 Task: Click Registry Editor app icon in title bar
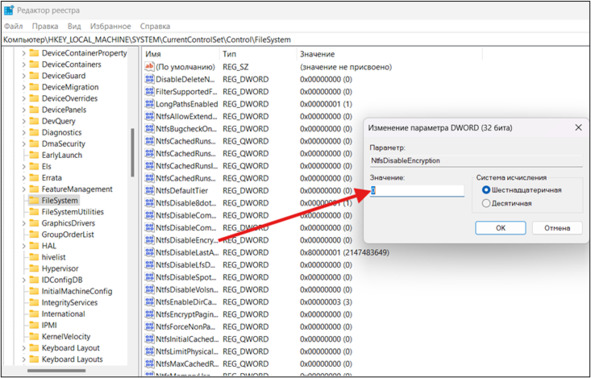(x=8, y=10)
